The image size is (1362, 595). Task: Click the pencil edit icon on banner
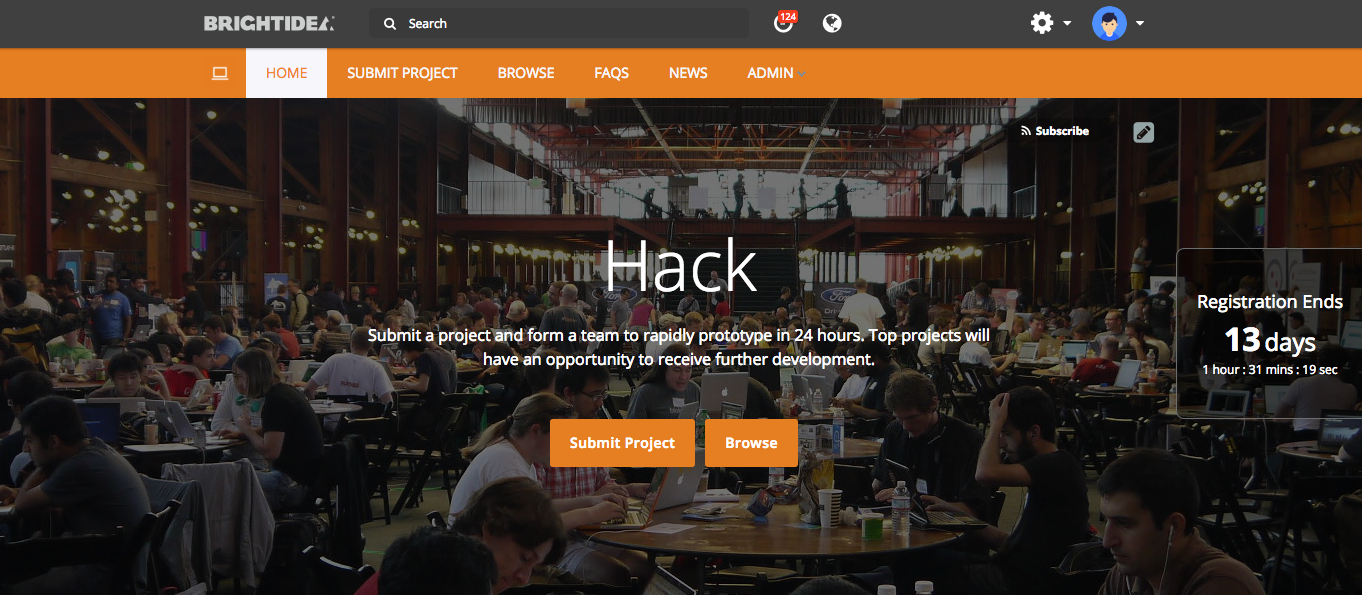coord(1144,132)
